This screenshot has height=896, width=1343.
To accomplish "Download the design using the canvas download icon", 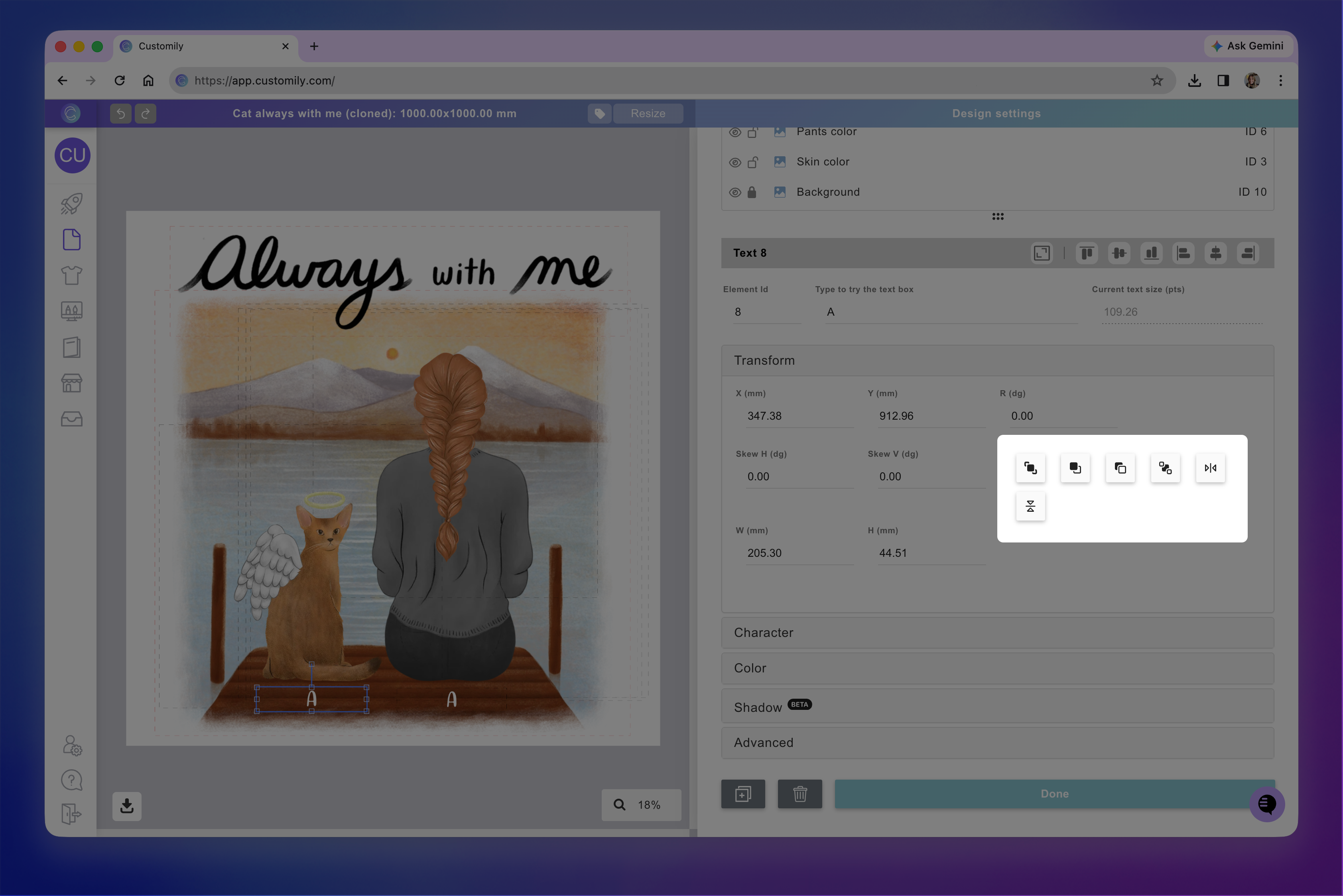I will (x=127, y=806).
